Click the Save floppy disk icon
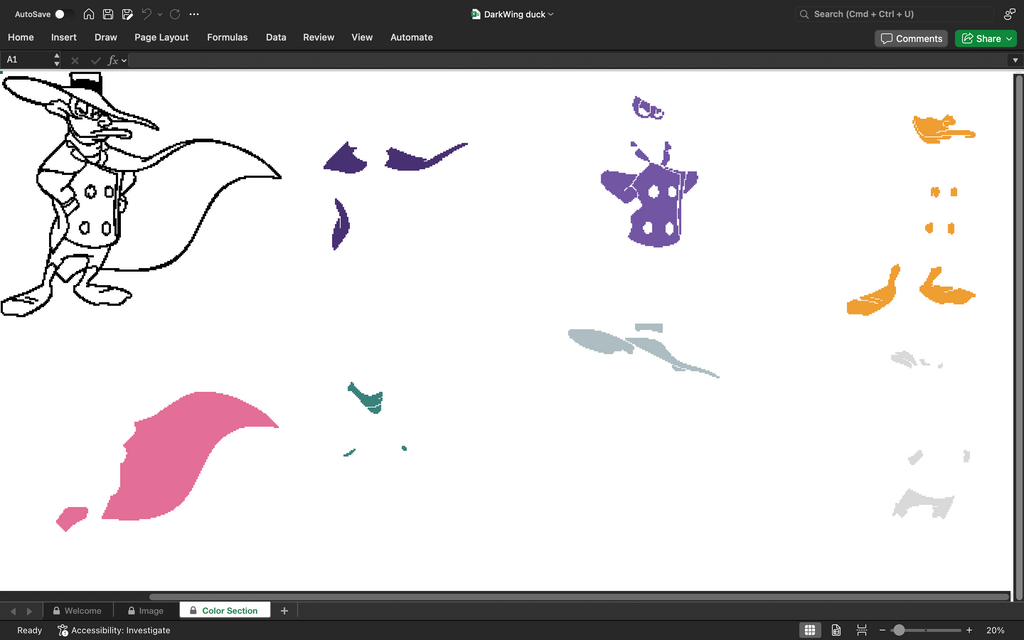This screenshot has width=1024, height=640. point(108,14)
